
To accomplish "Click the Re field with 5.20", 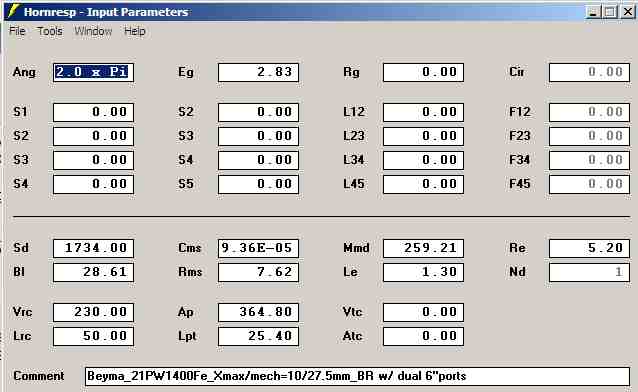I will click(589, 248).
